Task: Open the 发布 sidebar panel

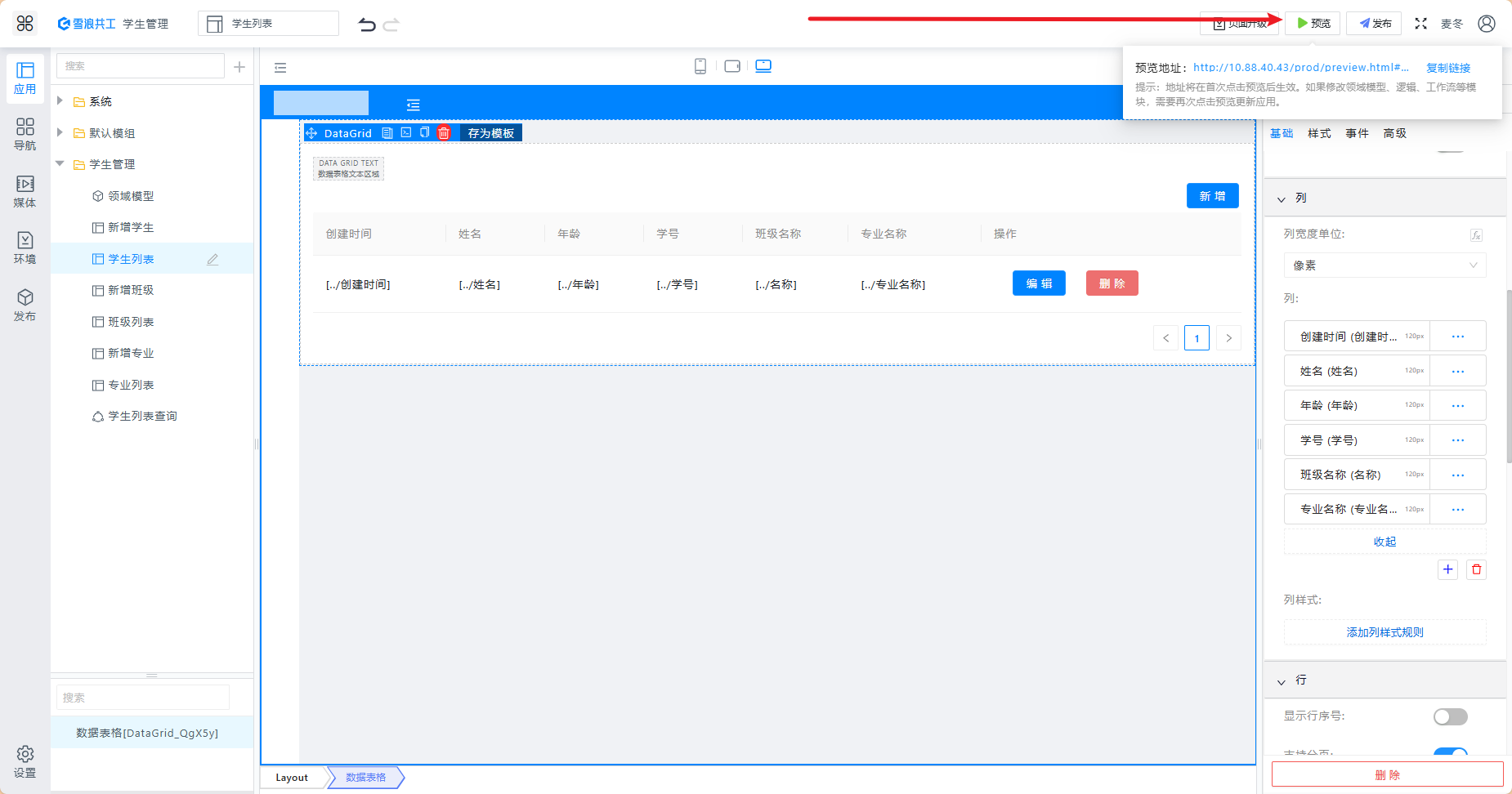Action: pyautogui.click(x=25, y=306)
